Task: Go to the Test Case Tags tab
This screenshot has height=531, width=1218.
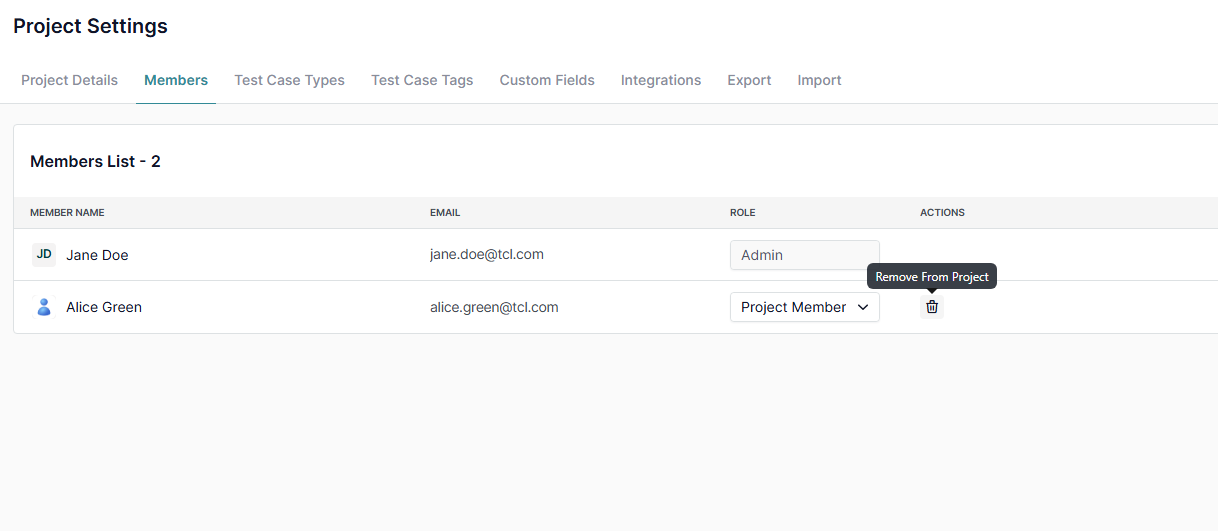Action: [422, 80]
